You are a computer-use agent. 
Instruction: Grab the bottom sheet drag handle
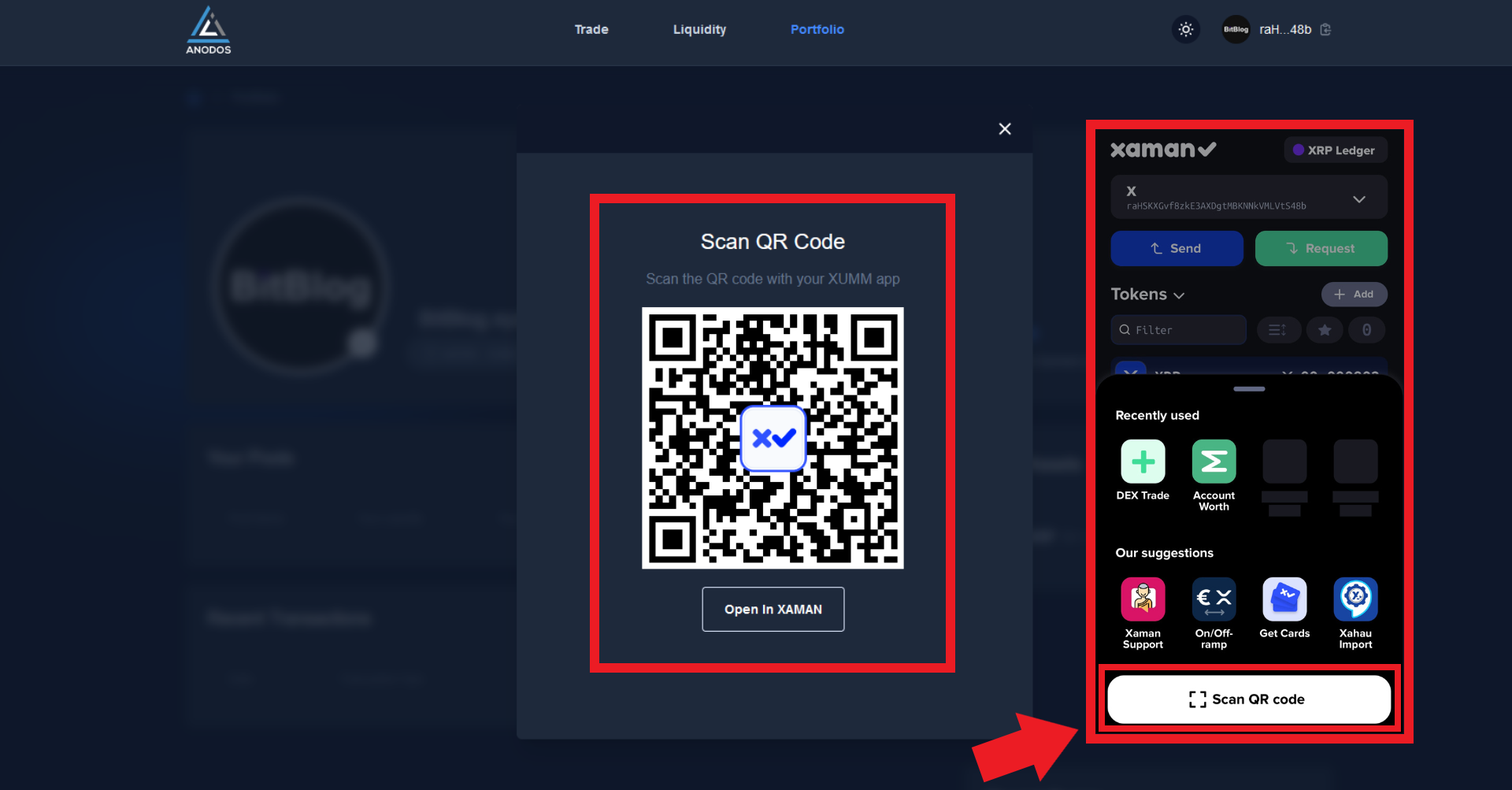[1249, 389]
